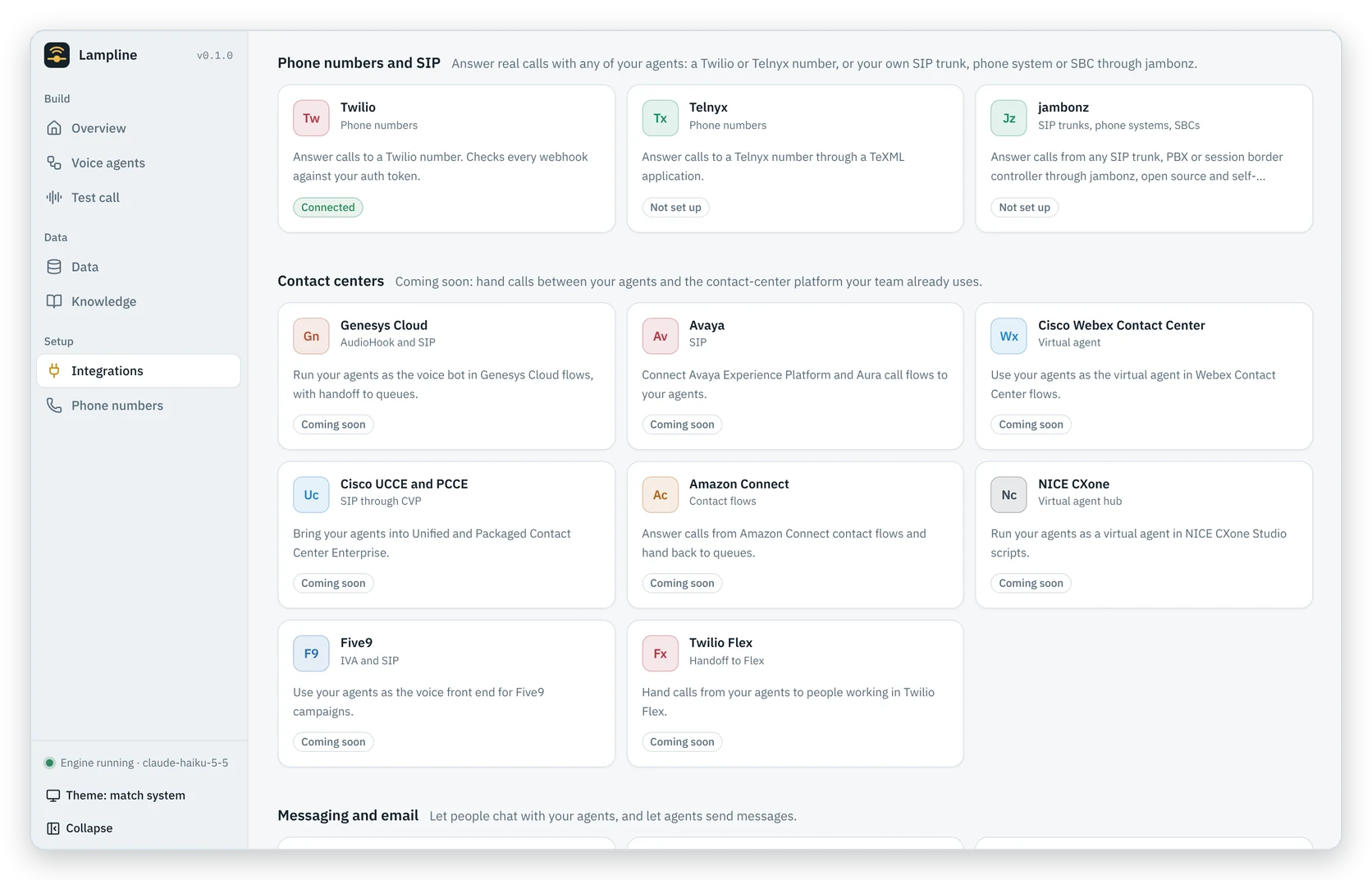The width and height of the screenshot is (1372, 880).
Task: Open the Overview page
Action: [x=138, y=128]
